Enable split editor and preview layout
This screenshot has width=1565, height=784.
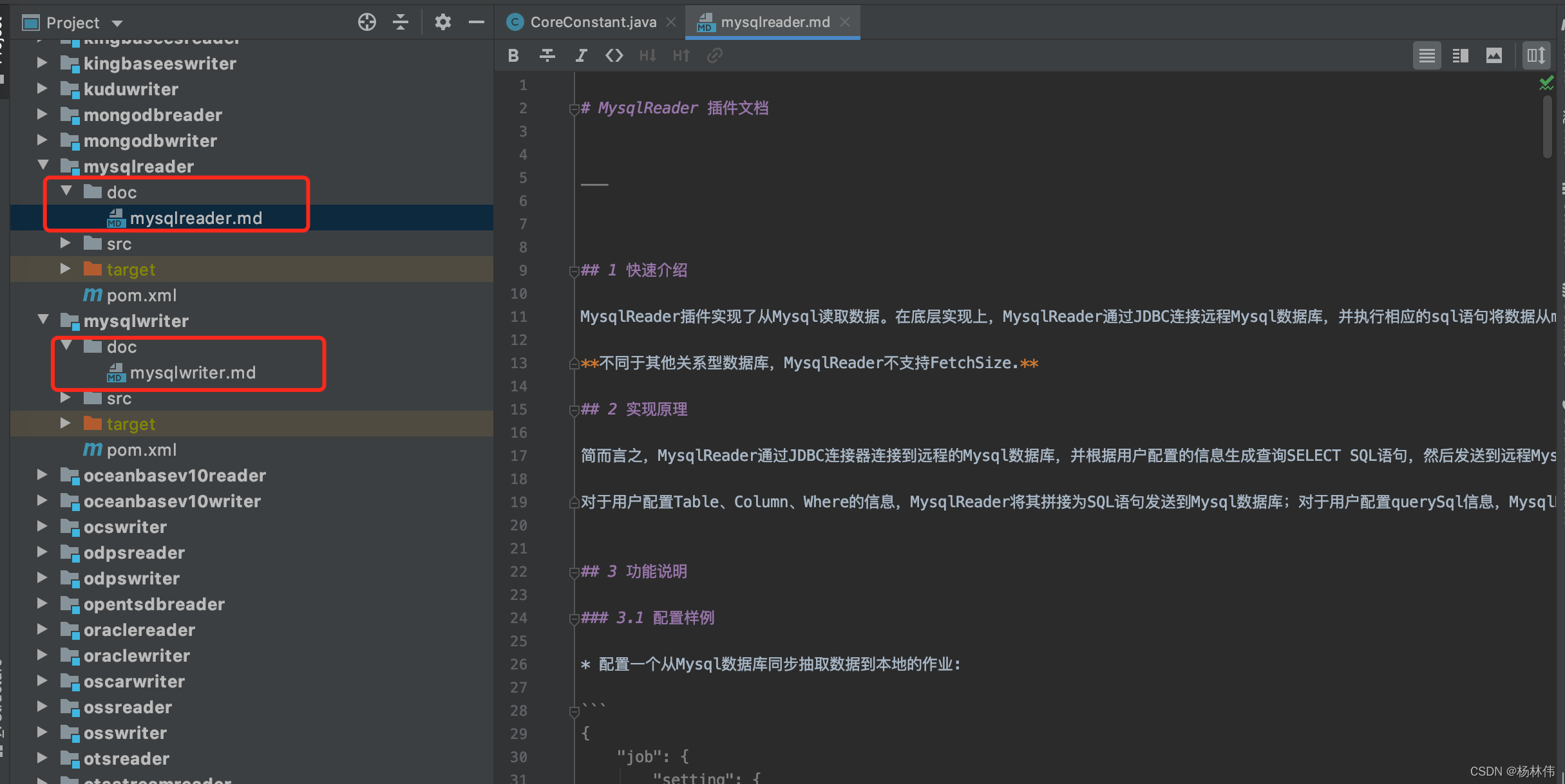pos(1460,55)
